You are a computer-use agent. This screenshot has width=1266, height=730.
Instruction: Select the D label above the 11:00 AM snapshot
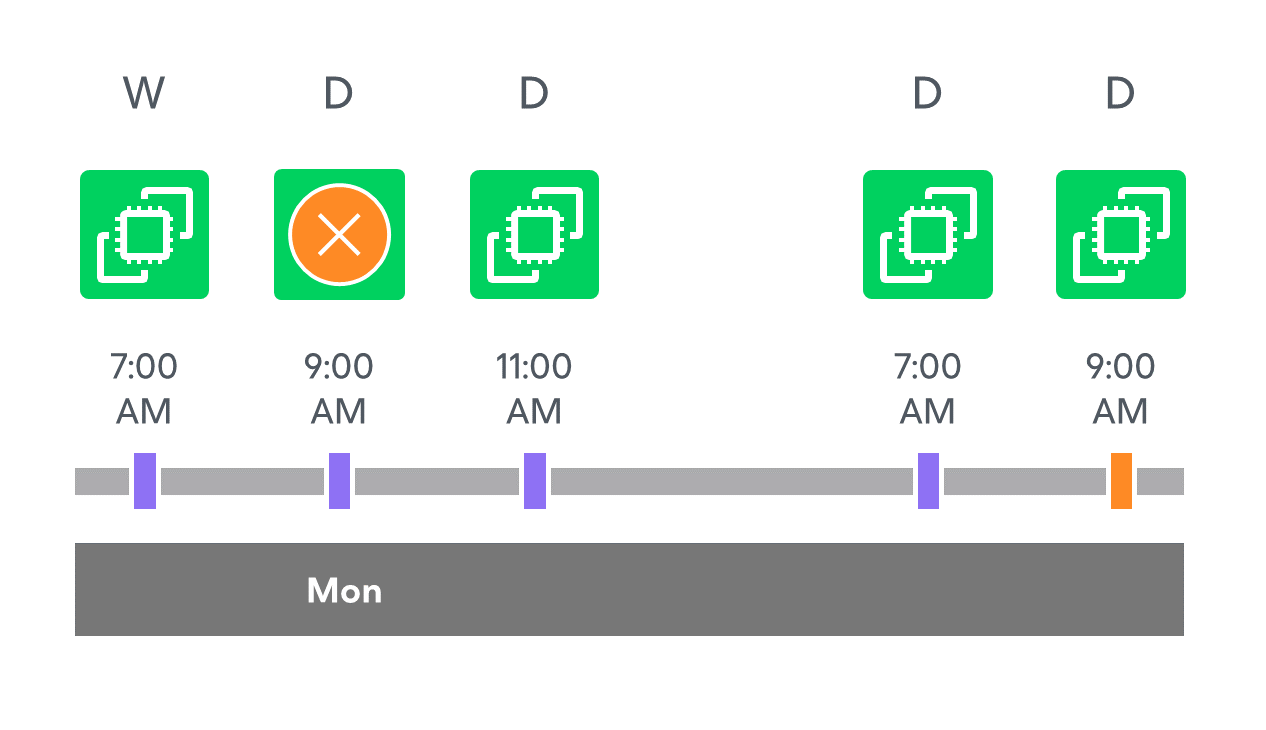pyautogui.click(x=534, y=94)
